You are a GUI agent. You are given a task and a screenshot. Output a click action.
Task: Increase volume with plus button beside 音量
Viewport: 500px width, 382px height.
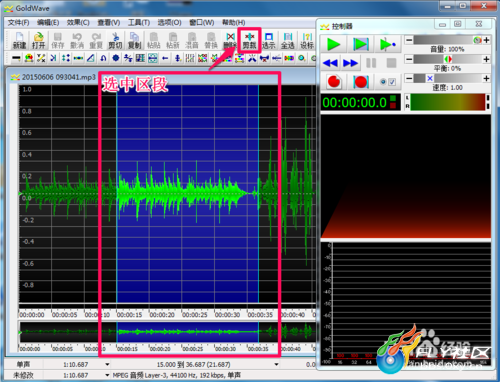pos(486,40)
